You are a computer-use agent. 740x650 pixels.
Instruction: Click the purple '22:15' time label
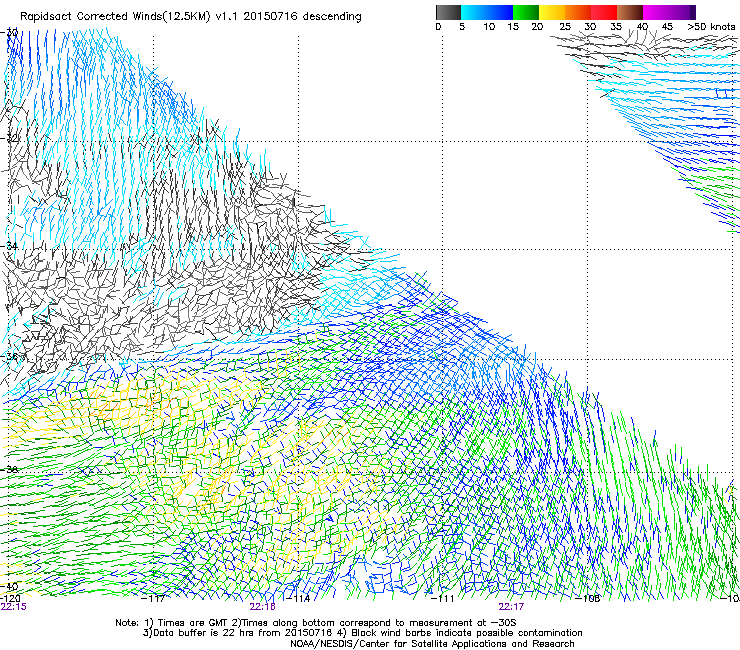point(14,607)
